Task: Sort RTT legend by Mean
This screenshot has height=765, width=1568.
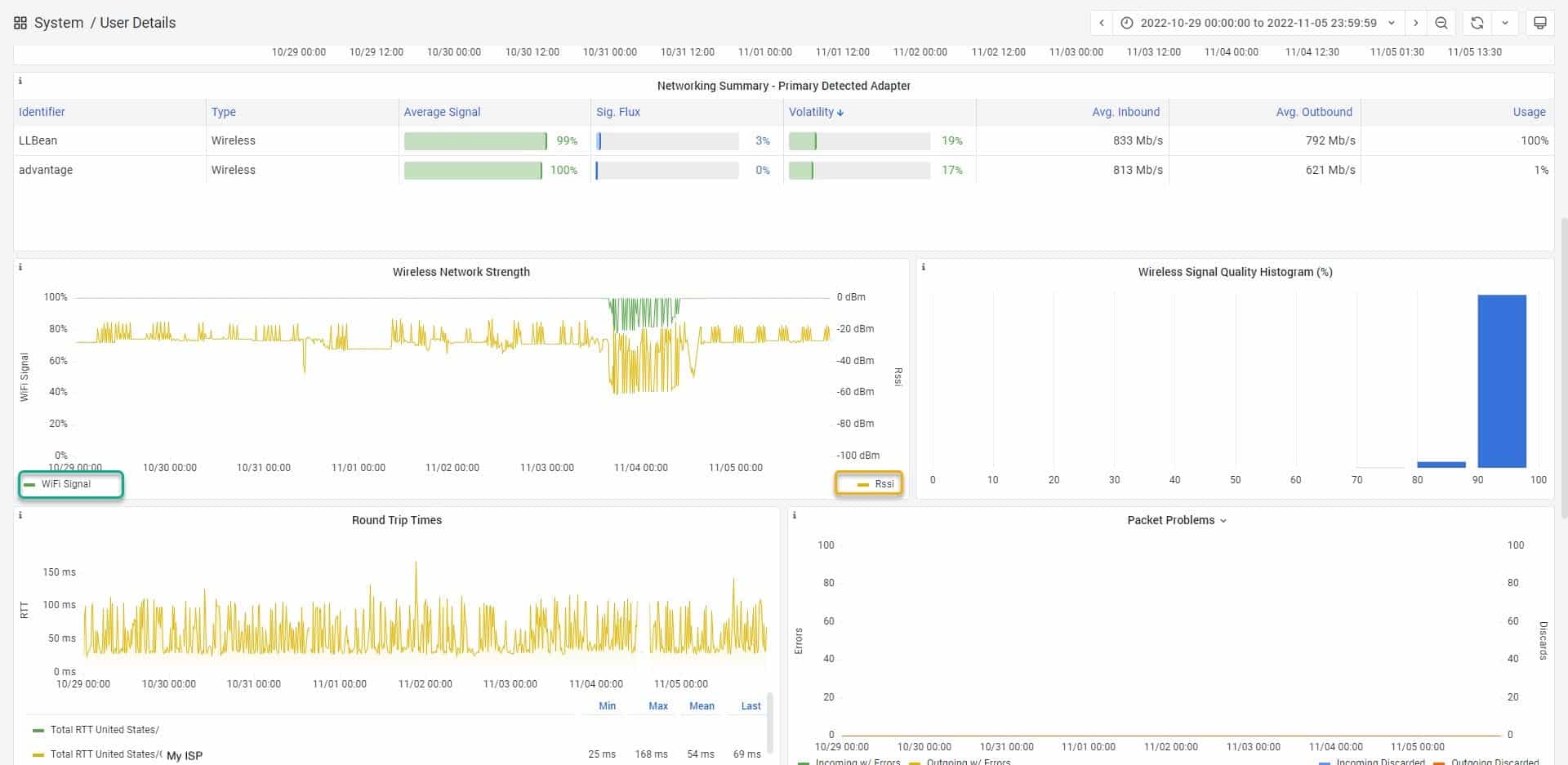Action: [x=701, y=706]
